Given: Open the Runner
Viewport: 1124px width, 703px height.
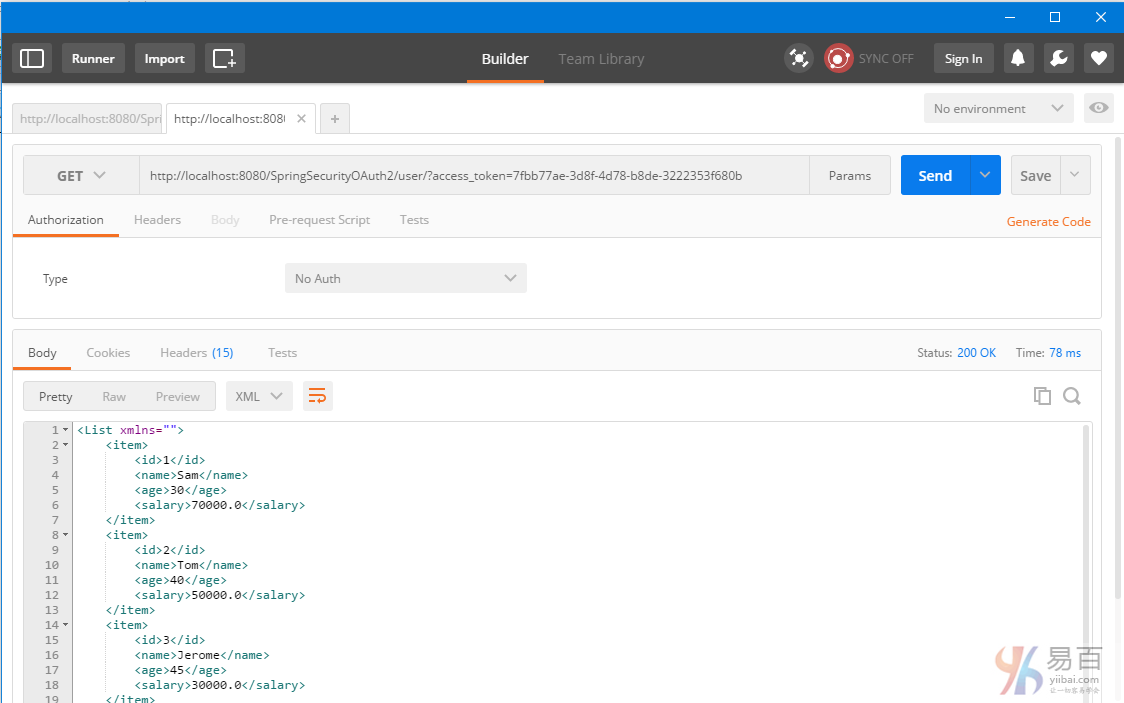Looking at the screenshot, I should pos(93,58).
